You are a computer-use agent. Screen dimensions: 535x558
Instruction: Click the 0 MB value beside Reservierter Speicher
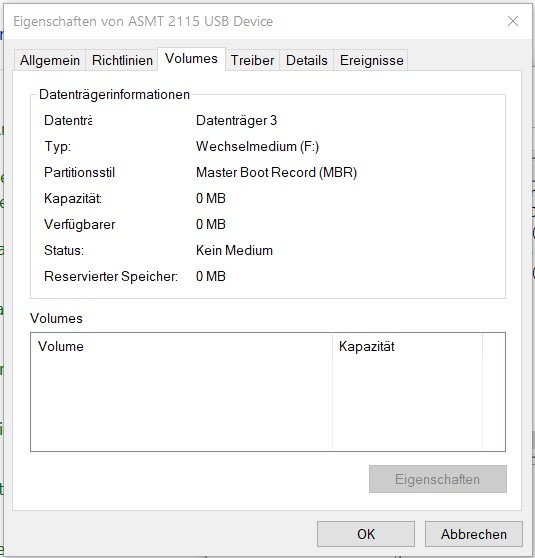click(211, 277)
